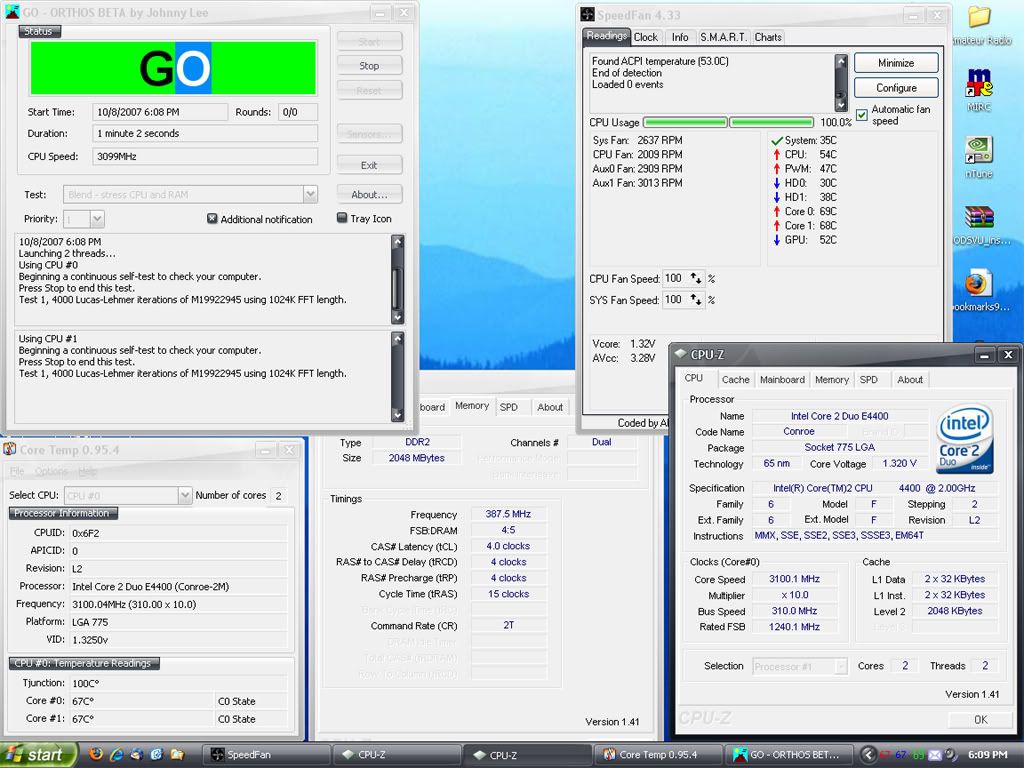This screenshot has height=768, width=1024.
Task: Click the CPU Fan Speed value field
Action: click(675, 279)
